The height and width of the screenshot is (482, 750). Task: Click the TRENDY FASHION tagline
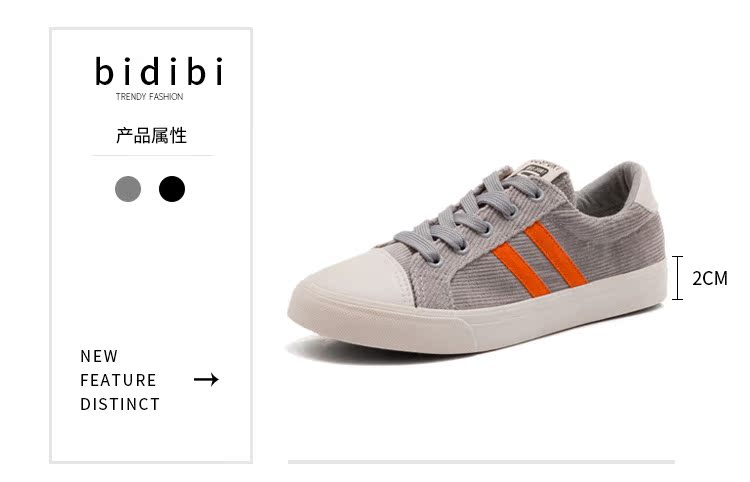(149, 97)
